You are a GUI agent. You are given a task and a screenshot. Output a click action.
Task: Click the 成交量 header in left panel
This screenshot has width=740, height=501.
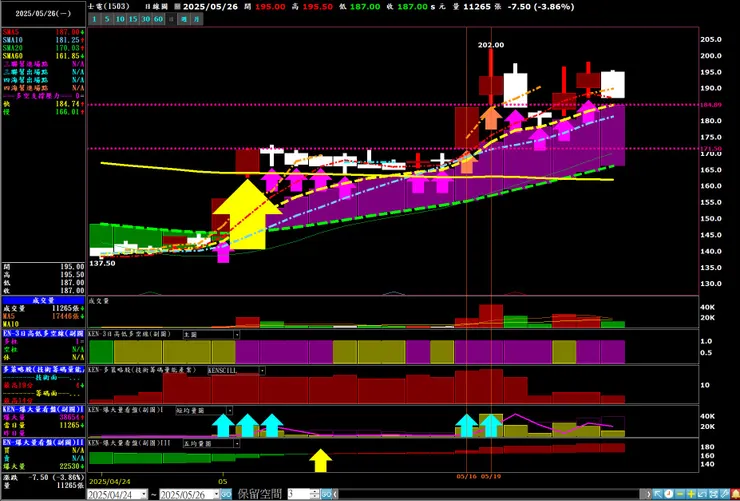pos(43,300)
